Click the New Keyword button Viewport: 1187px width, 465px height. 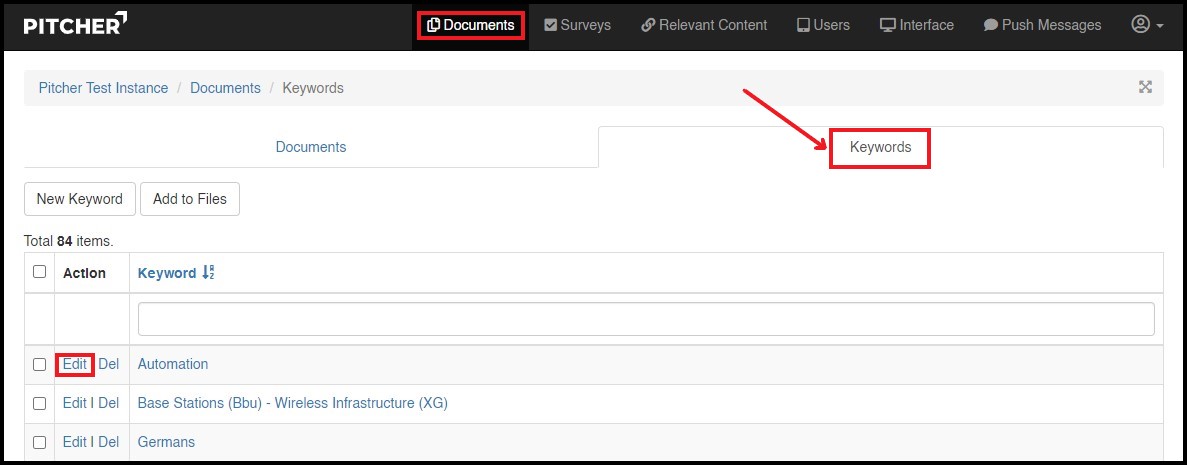79,199
